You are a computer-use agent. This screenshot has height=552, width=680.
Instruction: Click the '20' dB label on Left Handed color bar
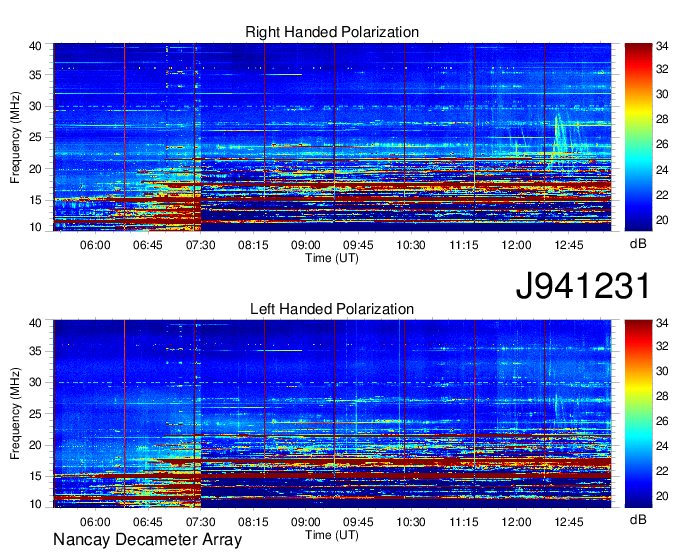pyautogui.click(x=662, y=496)
